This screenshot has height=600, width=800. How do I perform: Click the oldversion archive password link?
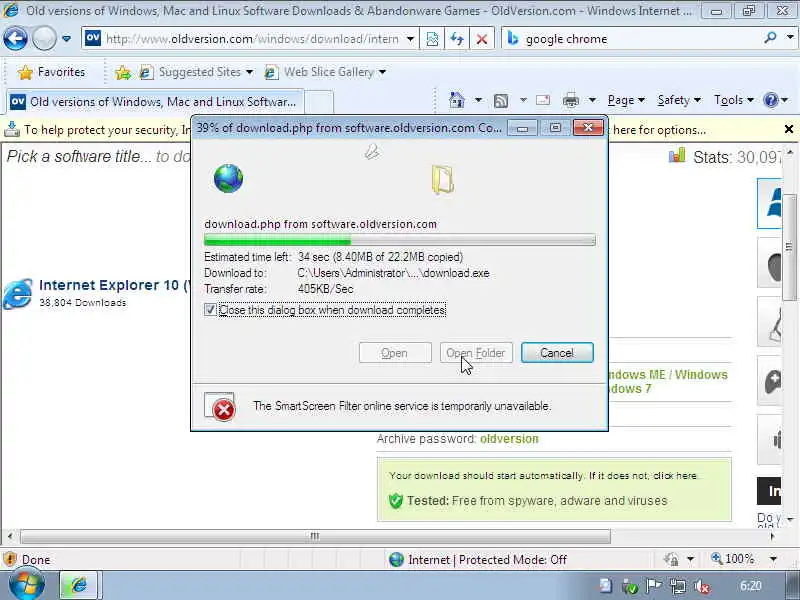pos(509,439)
